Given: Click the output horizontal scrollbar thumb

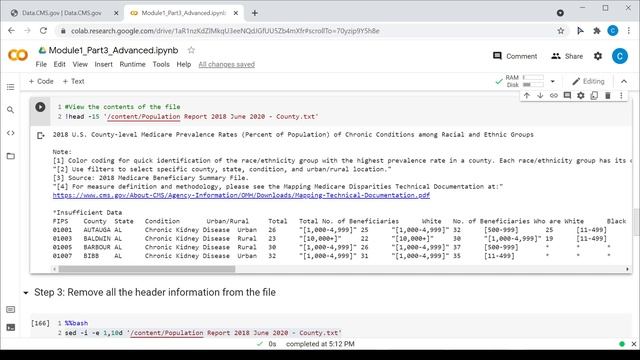Looking at the screenshot, I should tap(147, 269).
